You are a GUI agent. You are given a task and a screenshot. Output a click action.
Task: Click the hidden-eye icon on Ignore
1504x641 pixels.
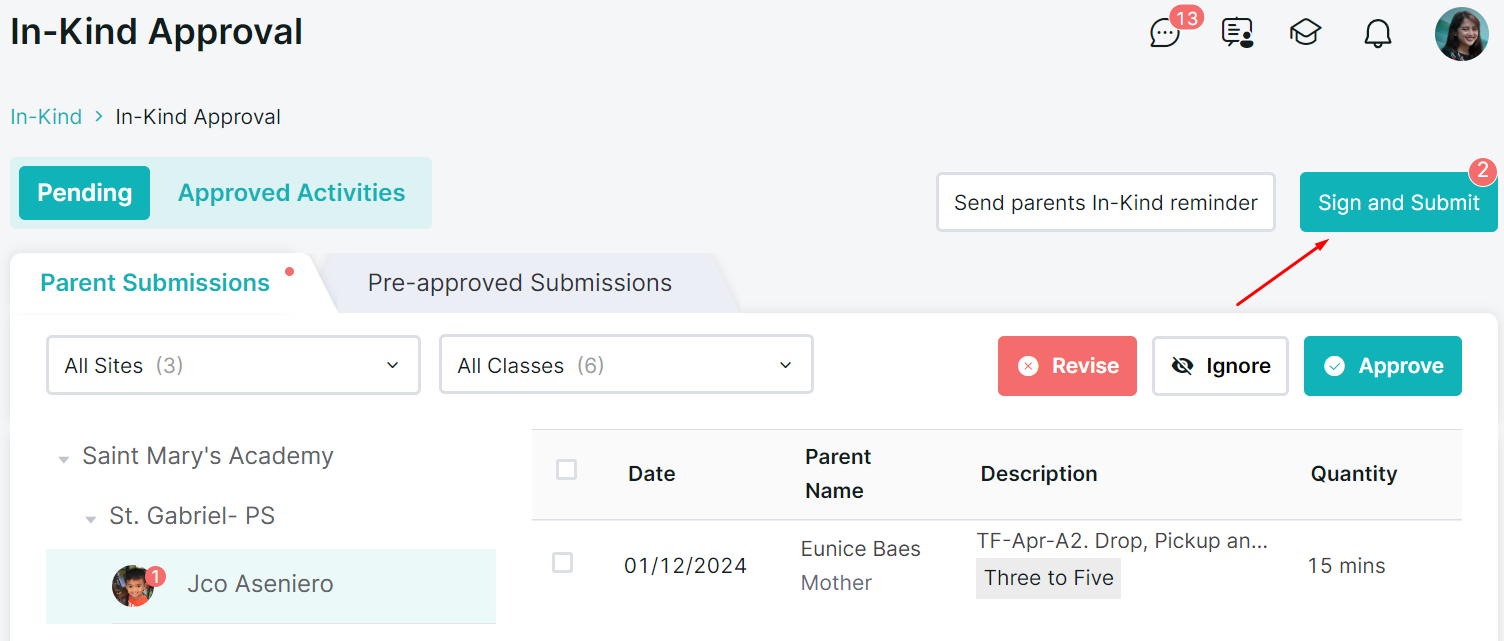point(1182,366)
